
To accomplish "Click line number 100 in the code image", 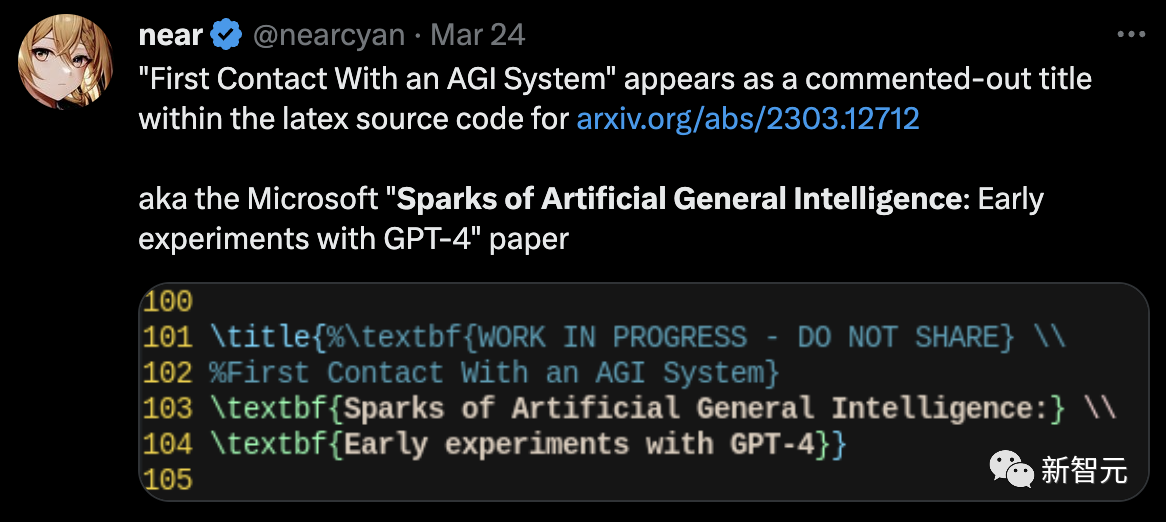I will (x=167, y=301).
